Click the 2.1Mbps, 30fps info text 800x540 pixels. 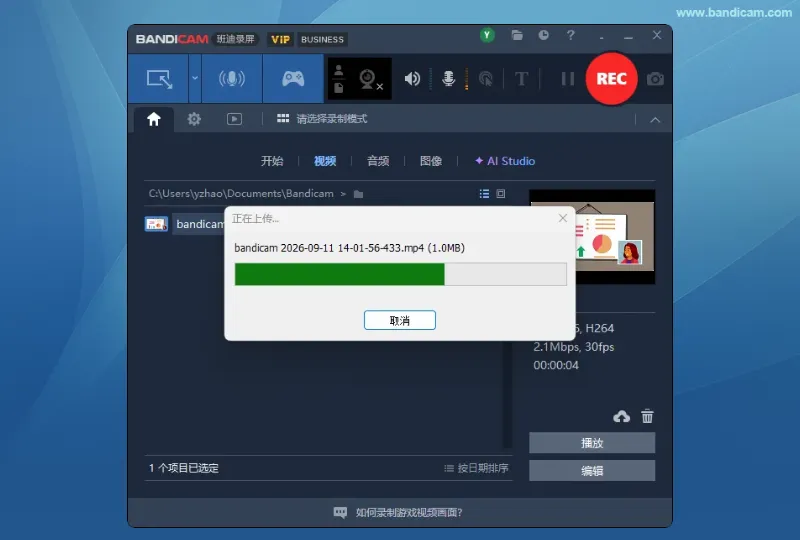[x=573, y=347]
